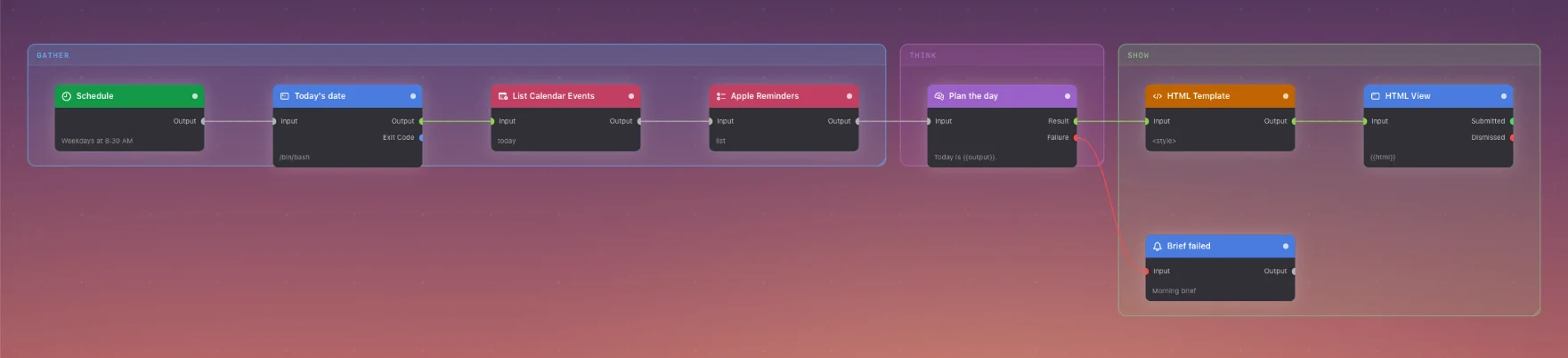Click '<style>' text in HTML Template
1568x358 pixels.
coord(1164,141)
